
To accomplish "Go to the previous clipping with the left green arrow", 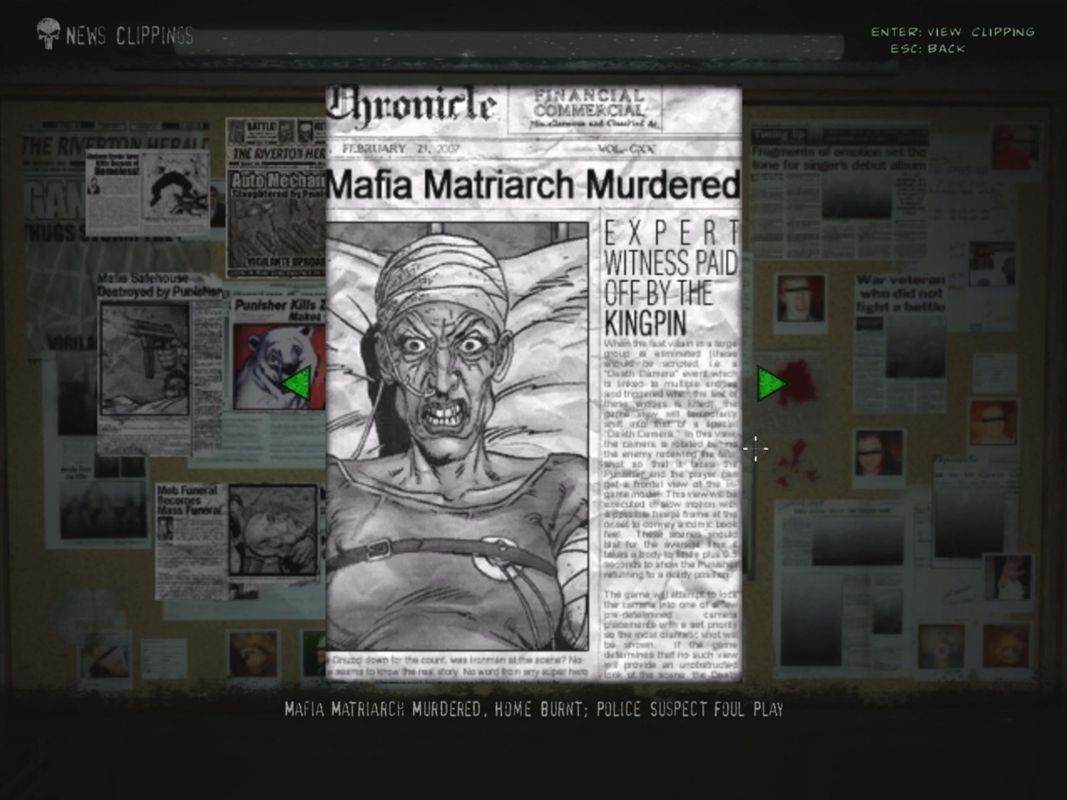I will tap(297, 383).
